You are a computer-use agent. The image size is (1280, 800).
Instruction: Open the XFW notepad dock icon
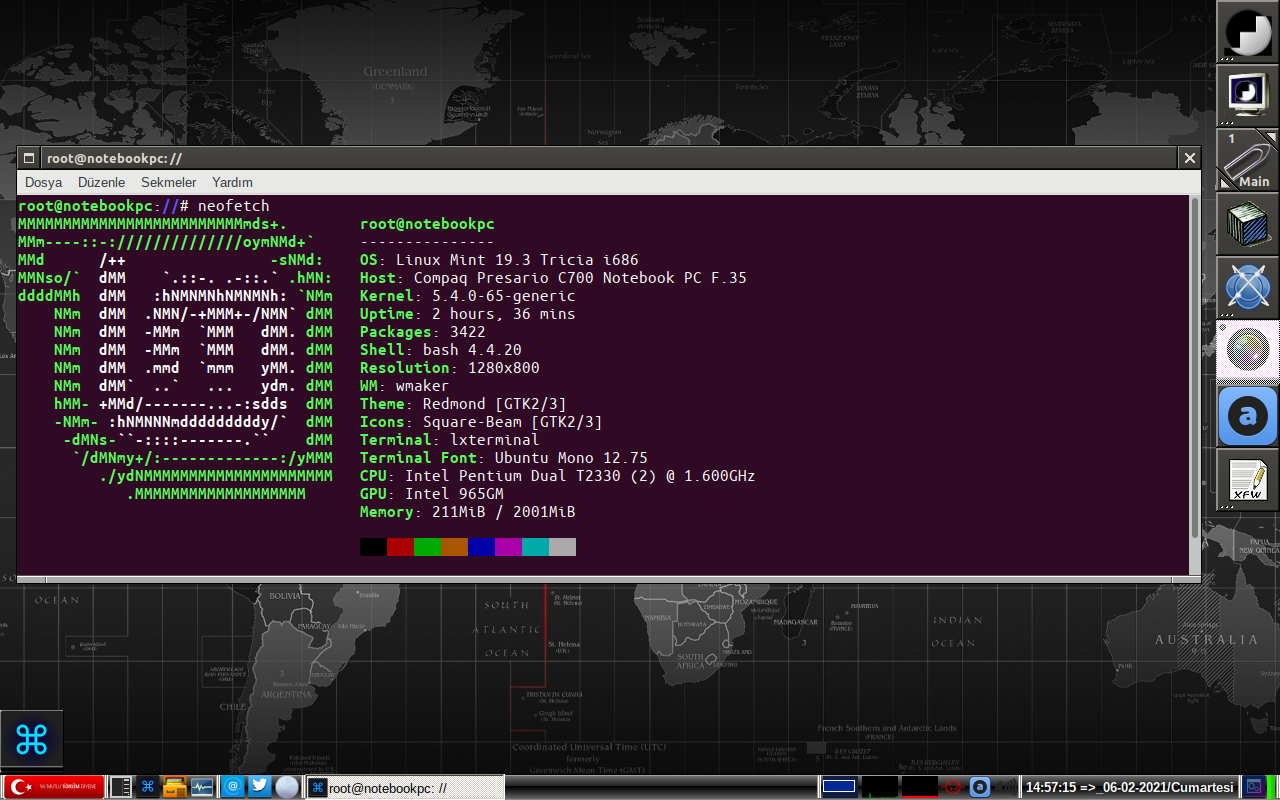(x=1248, y=480)
